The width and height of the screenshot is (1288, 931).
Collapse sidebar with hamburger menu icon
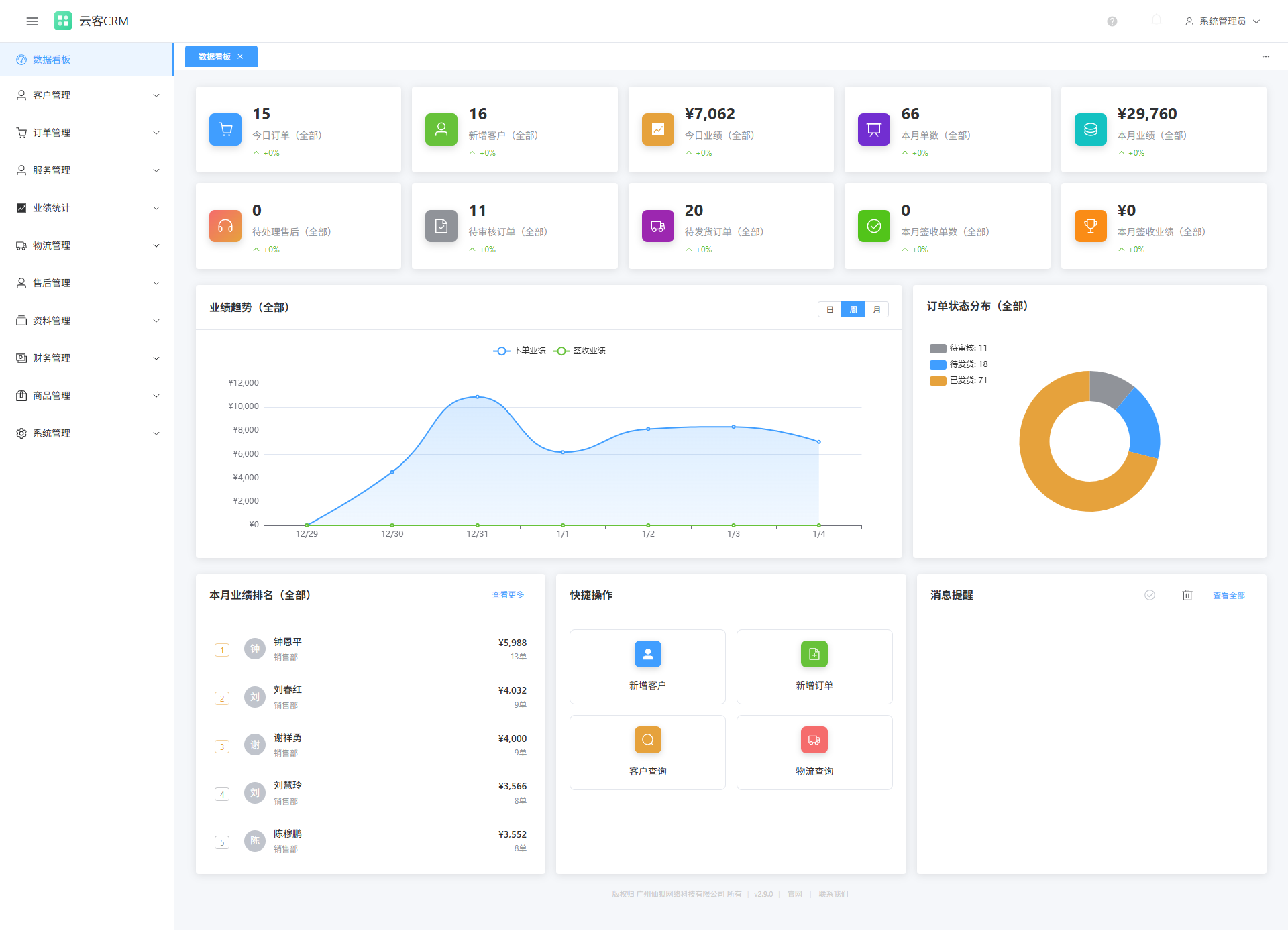[32, 21]
